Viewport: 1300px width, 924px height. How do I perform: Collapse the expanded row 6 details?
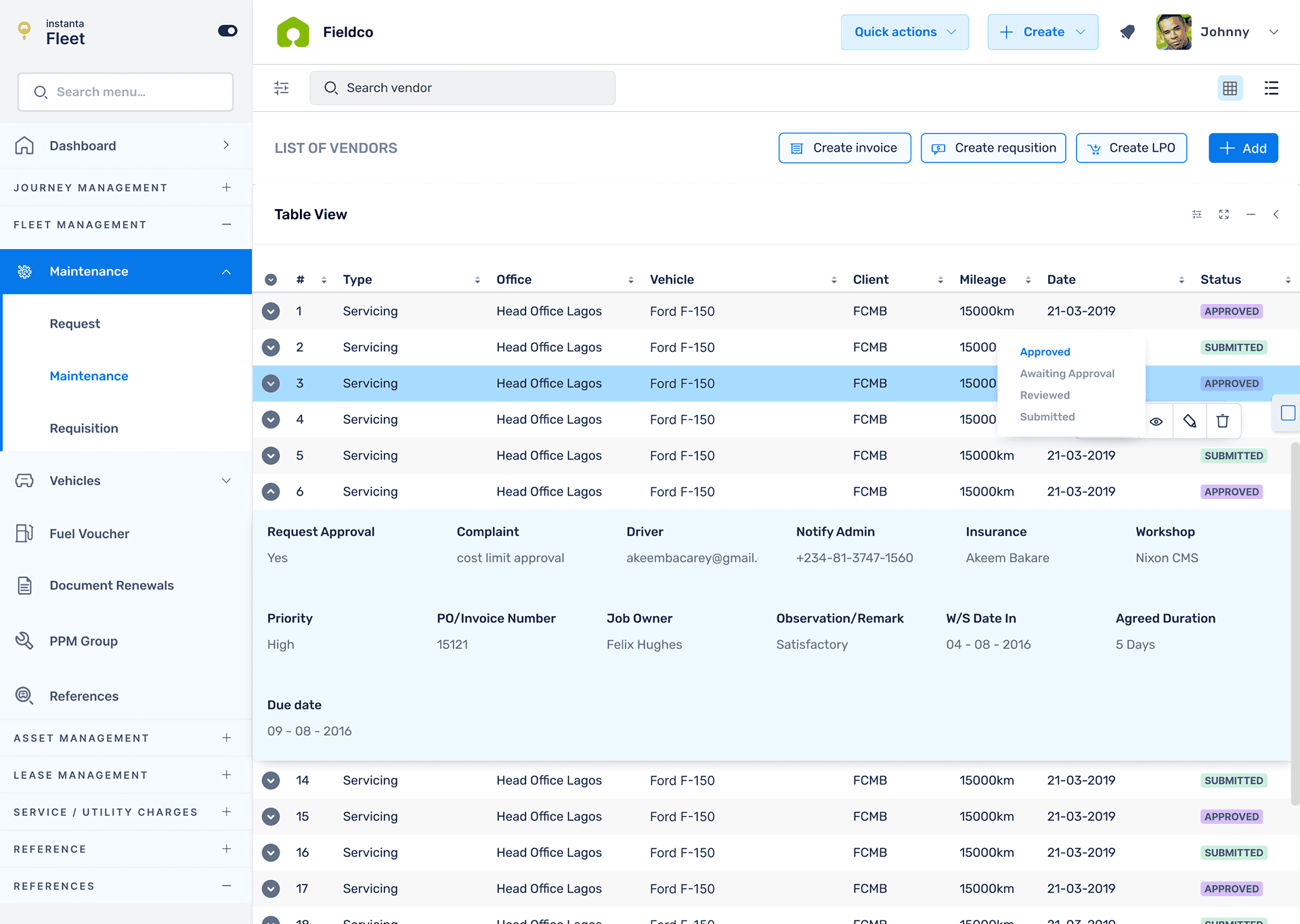(271, 491)
